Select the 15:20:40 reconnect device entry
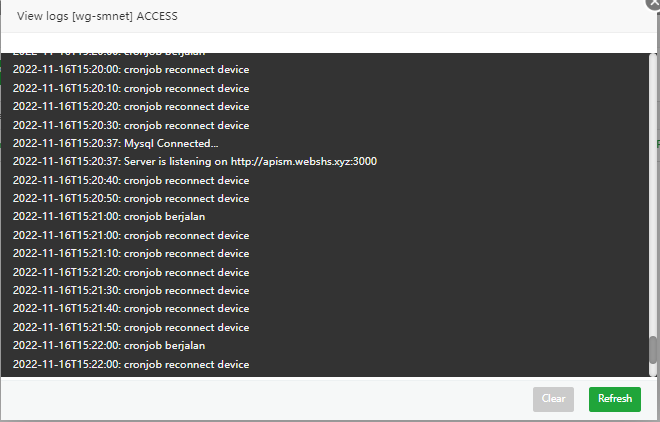This screenshot has height=422, width=660. tap(130, 180)
